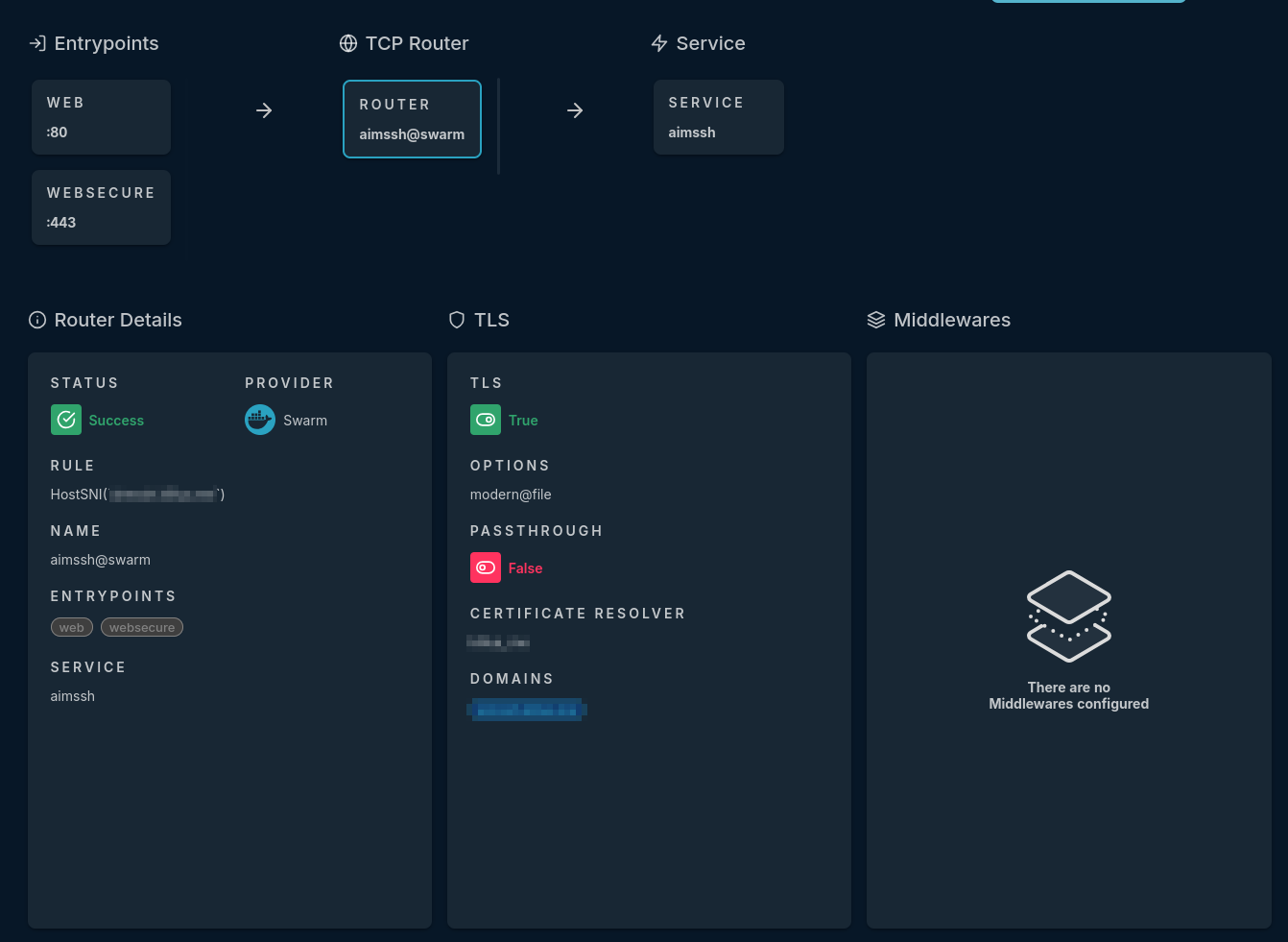Screen dimensions: 1288x942
Task: Click the blurred domain badge under Domains
Action: tap(527, 710)
